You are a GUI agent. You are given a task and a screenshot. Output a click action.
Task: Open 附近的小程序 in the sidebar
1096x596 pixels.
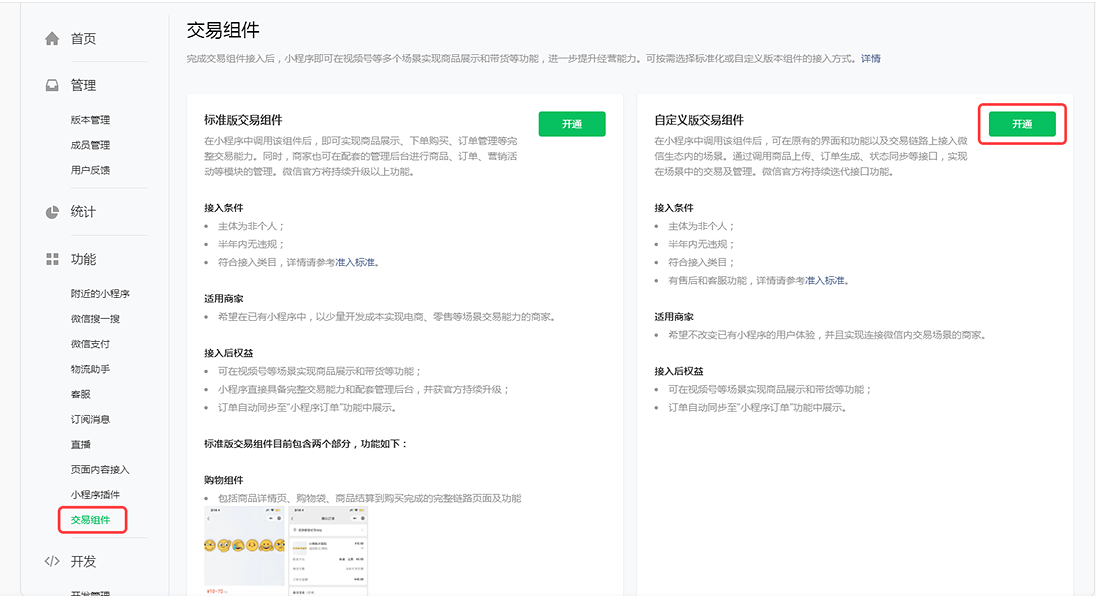pos(100,294)
